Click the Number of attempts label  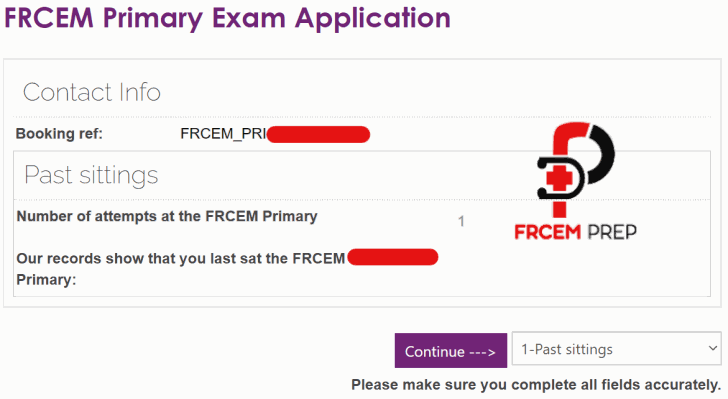(x=167, y=216)
